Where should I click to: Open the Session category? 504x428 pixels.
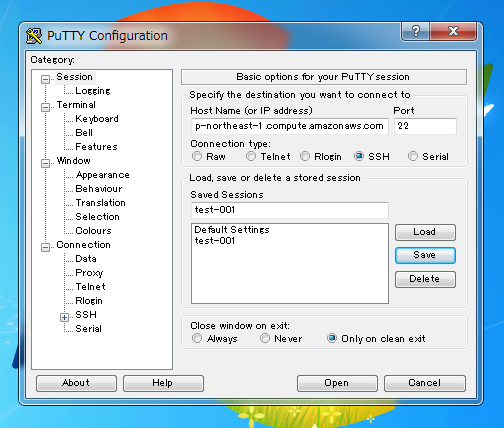point(74,77)
